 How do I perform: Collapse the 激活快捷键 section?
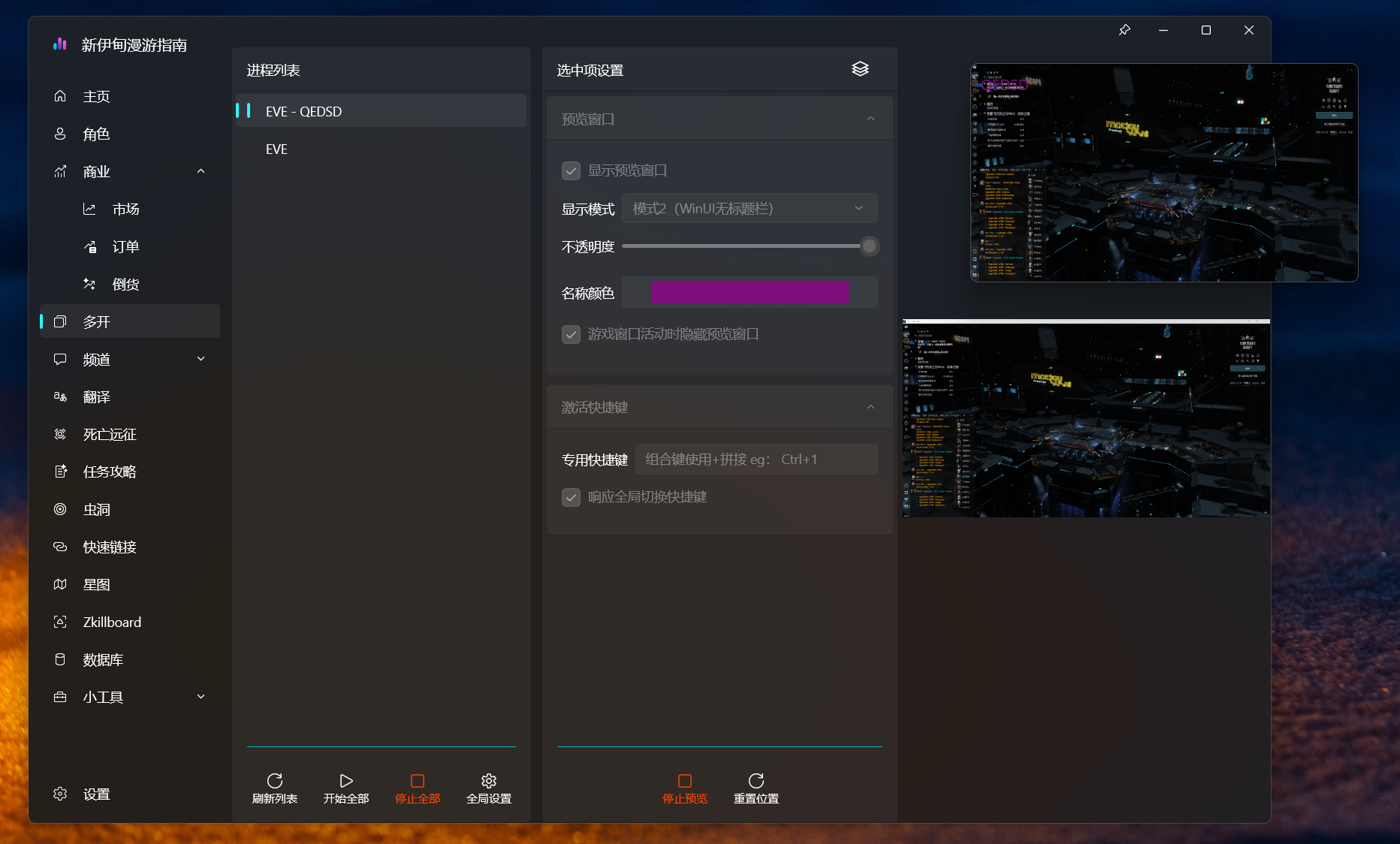coord(870,407)
